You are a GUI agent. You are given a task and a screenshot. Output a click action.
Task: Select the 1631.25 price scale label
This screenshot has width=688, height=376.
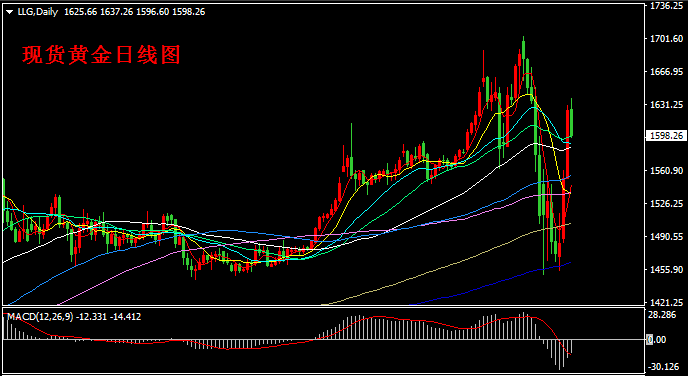(x=666, y=105)
